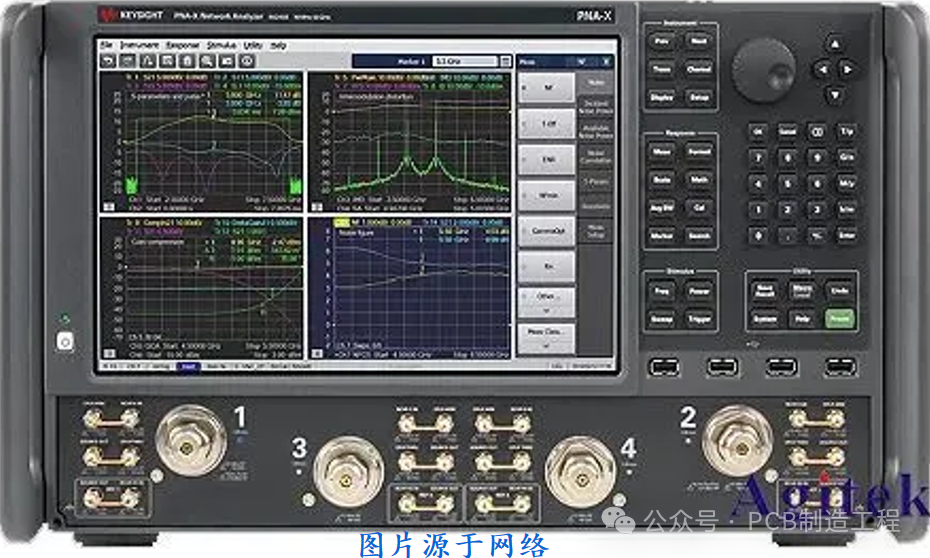Click the large rotary knob
Image resolution: width=930 pixels, height=558 pixels.
tap(763, 71)
